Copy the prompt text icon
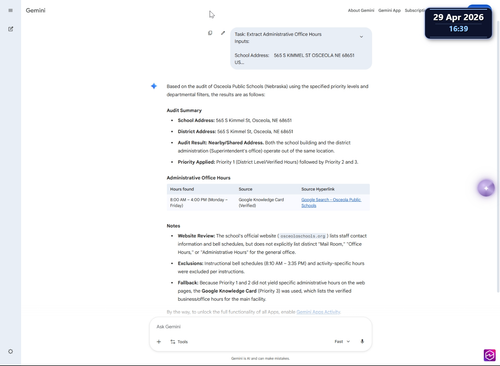 click(210, 33)
